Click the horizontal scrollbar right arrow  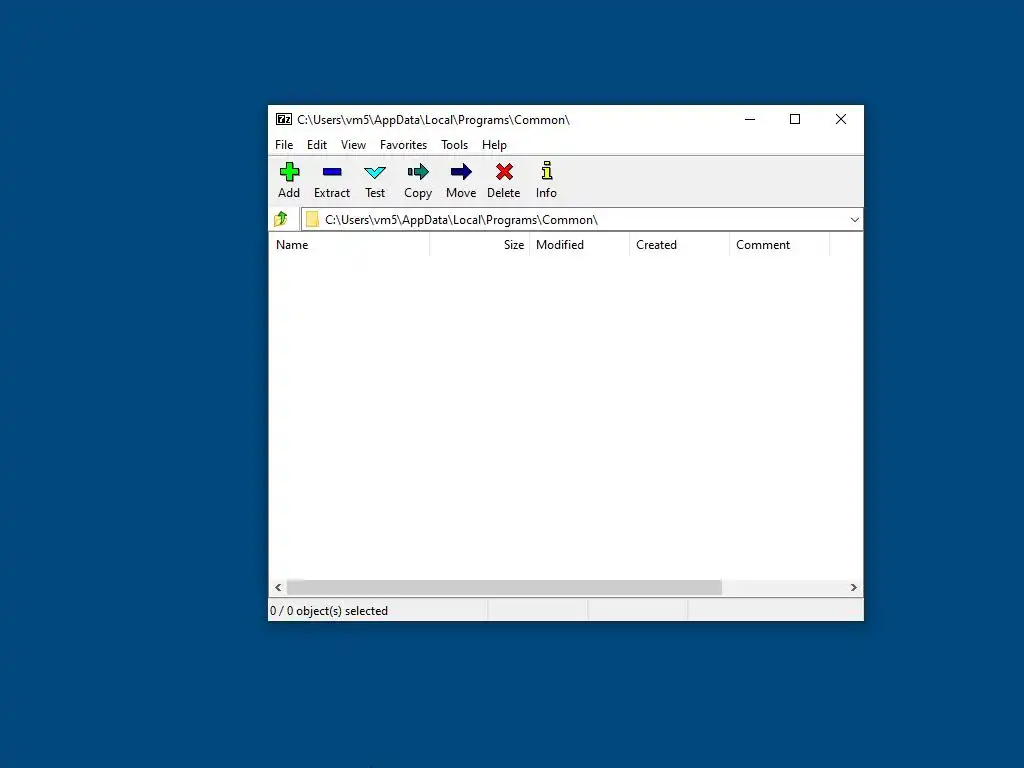tap(854, 588)
